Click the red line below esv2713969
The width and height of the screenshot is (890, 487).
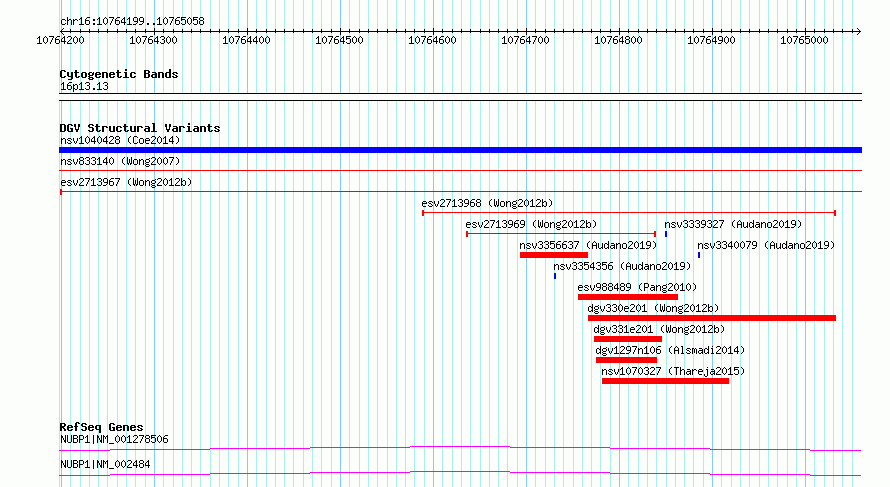tap(561, 234)
